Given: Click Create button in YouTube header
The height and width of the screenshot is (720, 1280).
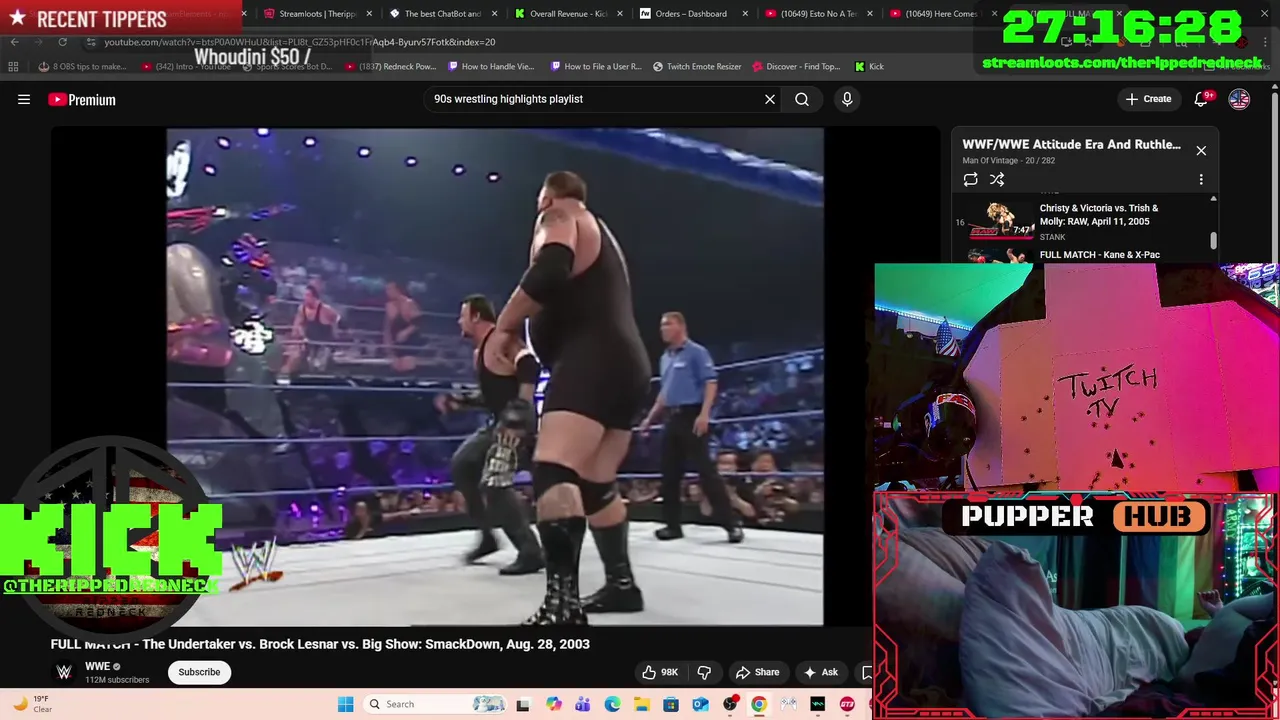Looking at the screenshot, I should tap(1148, 99).
